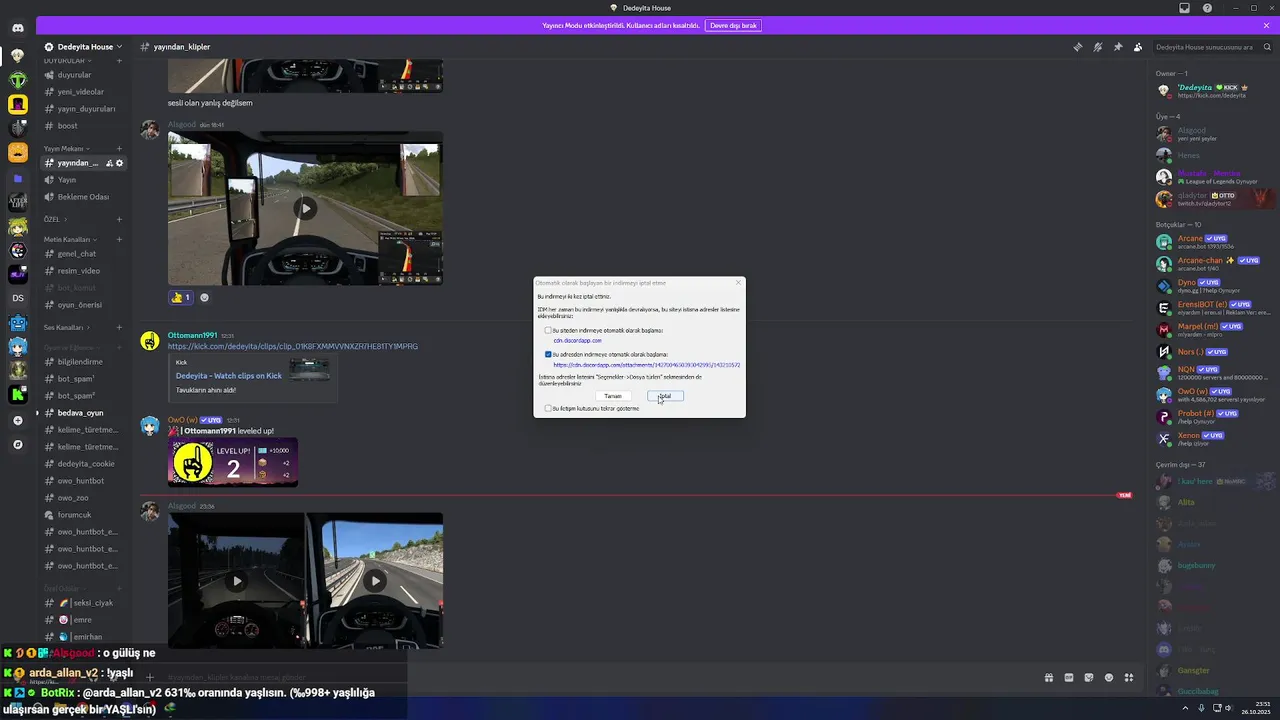Expand the 'ÖZEL' category

coord(55,219)
